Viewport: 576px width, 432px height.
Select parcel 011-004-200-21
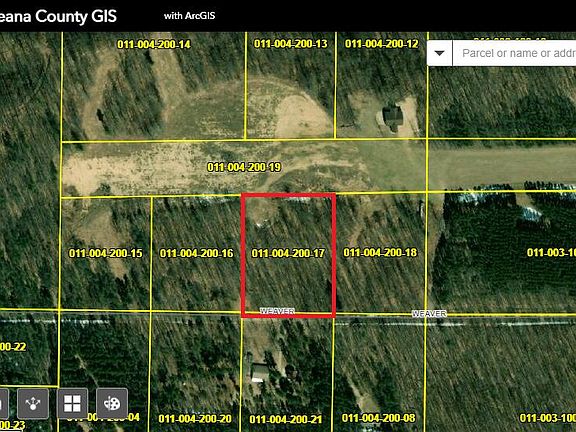coord(286,419)
